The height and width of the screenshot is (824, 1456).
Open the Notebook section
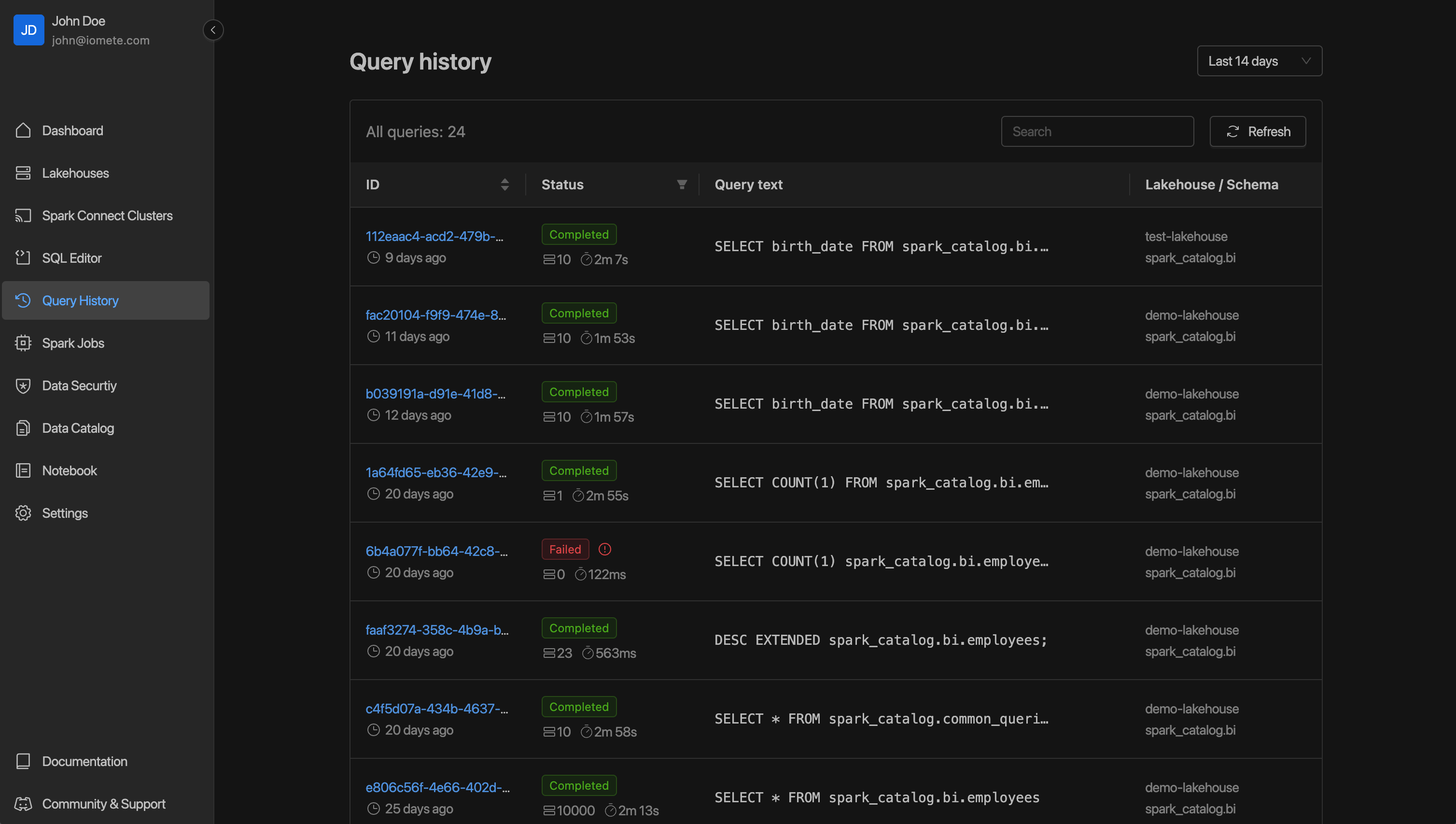[106, 470]
